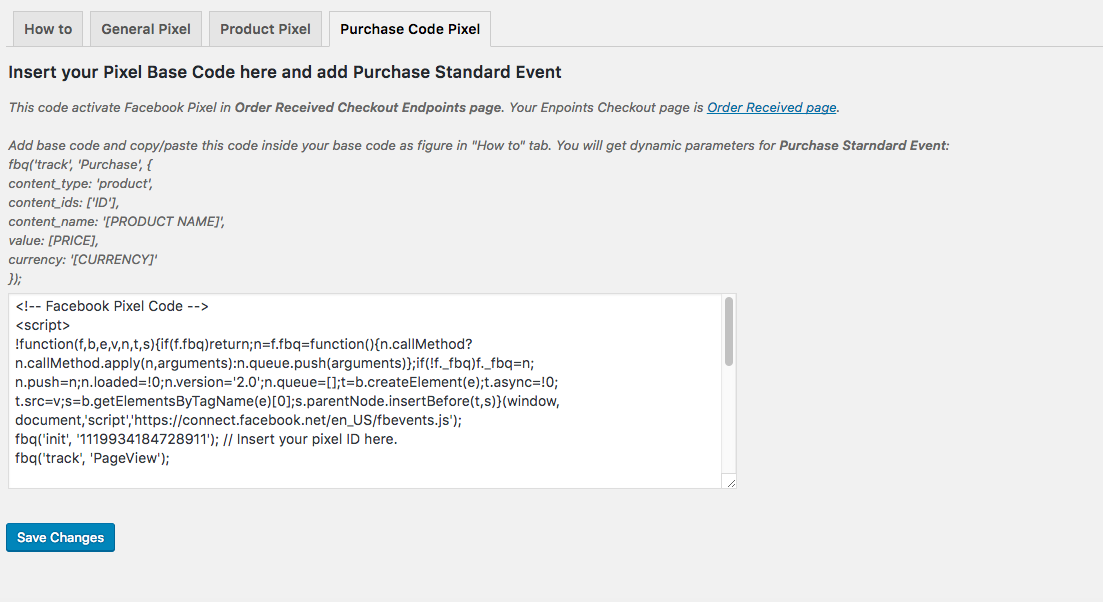
Task: Click the scrollbar track below the thumb
Action: click(x=729, y=418)
